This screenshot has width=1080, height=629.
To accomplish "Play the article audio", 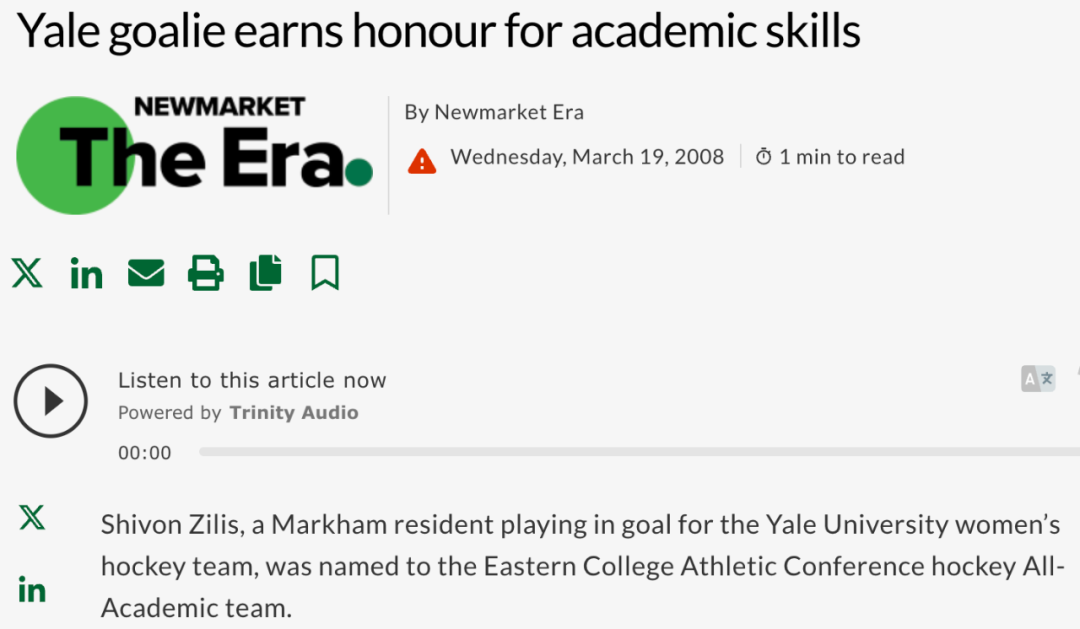I will point(50,401).
